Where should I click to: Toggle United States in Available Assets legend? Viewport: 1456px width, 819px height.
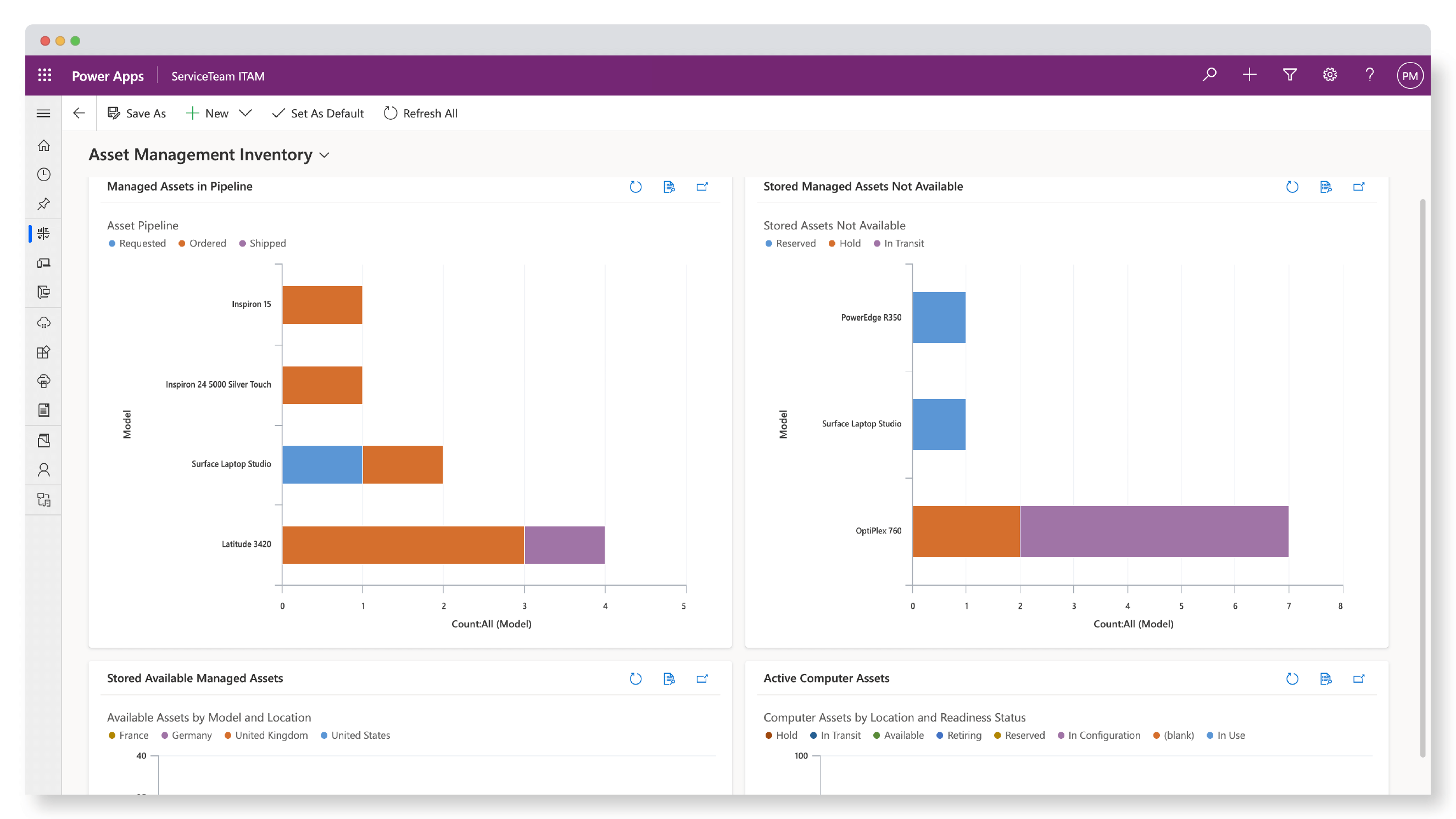click(355, 736)
